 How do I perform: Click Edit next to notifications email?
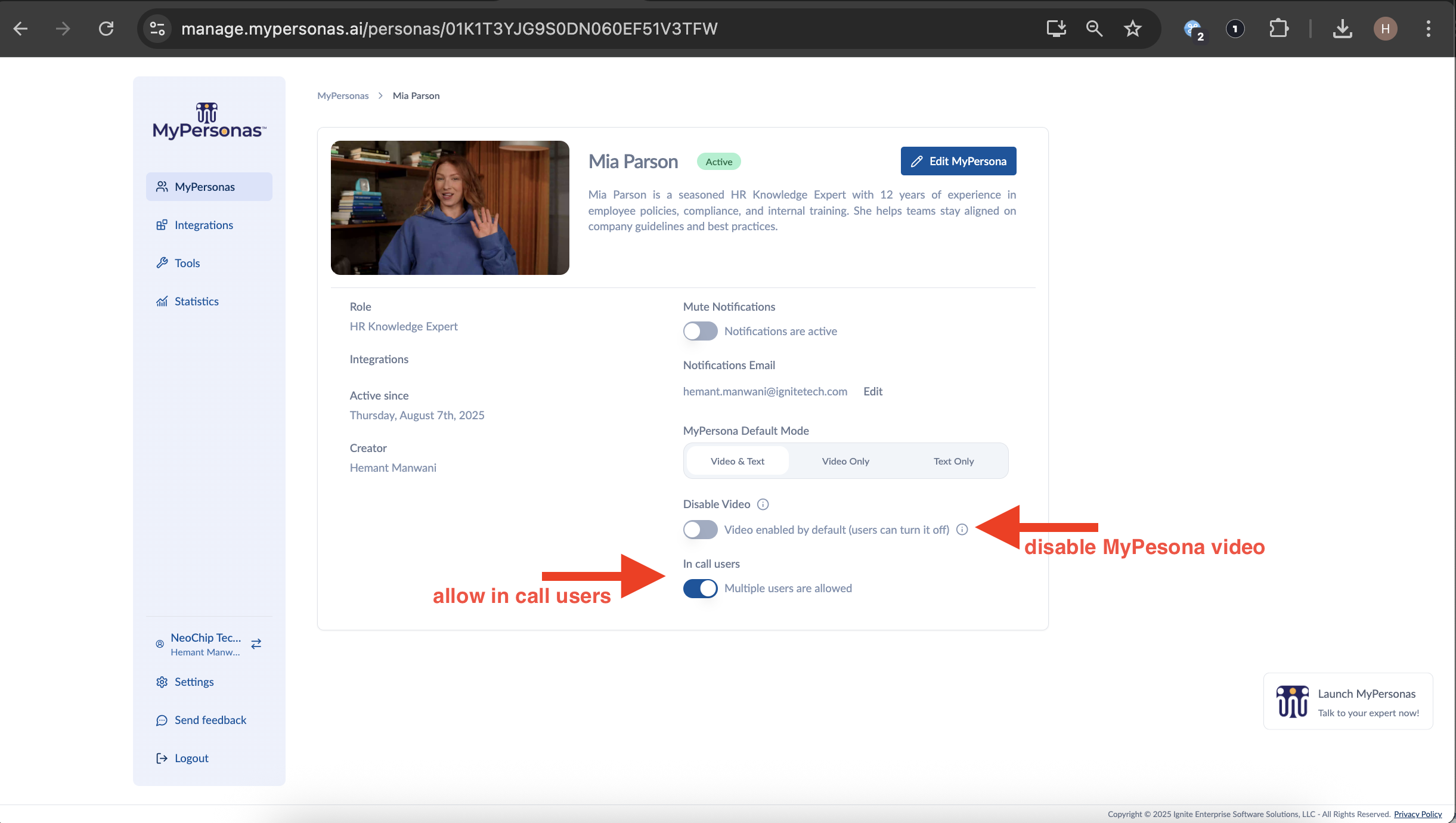[873, 391]
